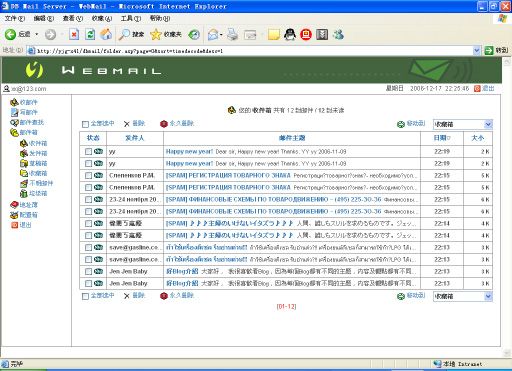The width and height of the screenshot is (512, 371).
Task: Open the Mail icon dropdown arrow
Action: point(221,35)
